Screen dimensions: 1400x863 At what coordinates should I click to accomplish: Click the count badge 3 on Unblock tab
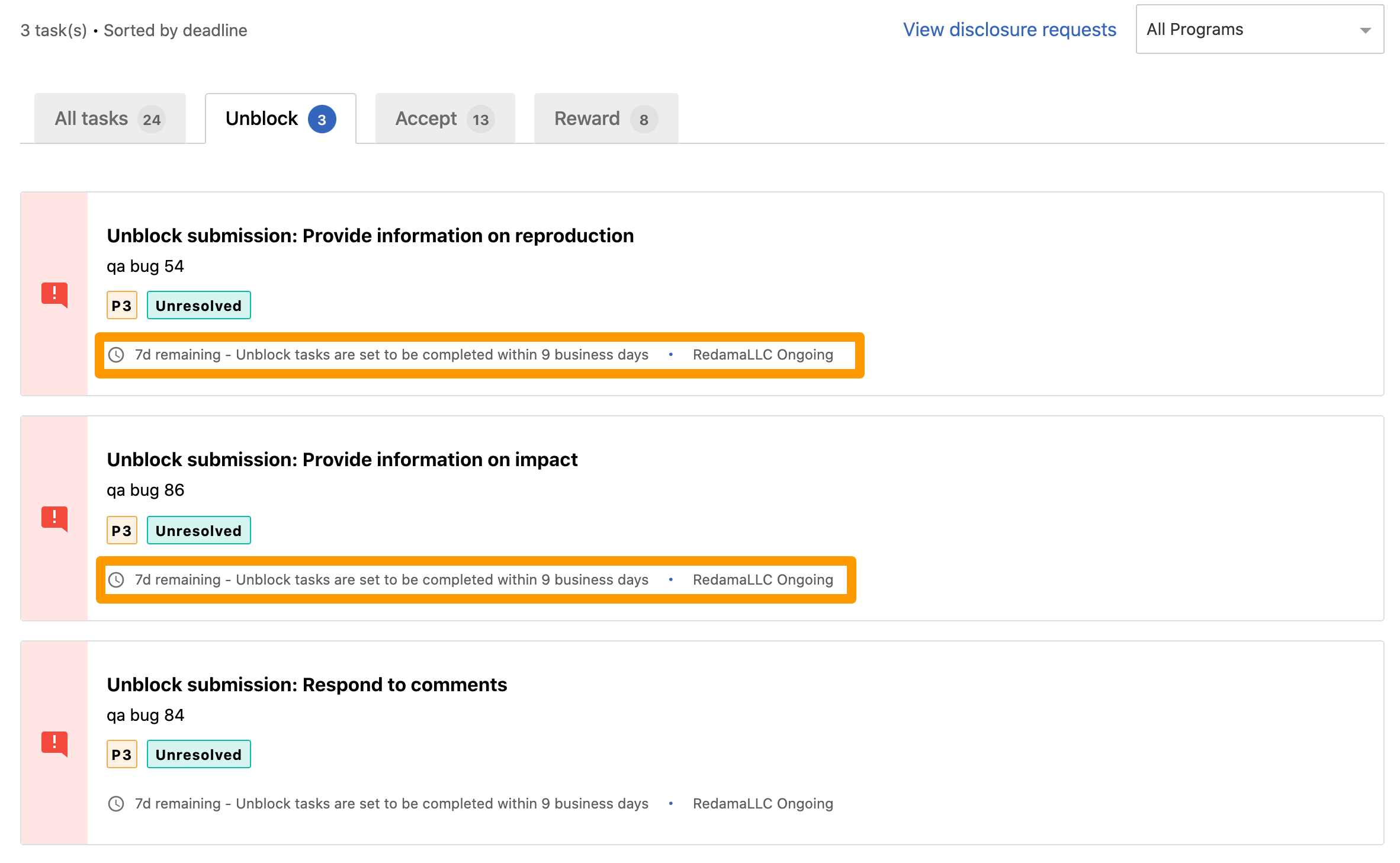click(322, 120)
